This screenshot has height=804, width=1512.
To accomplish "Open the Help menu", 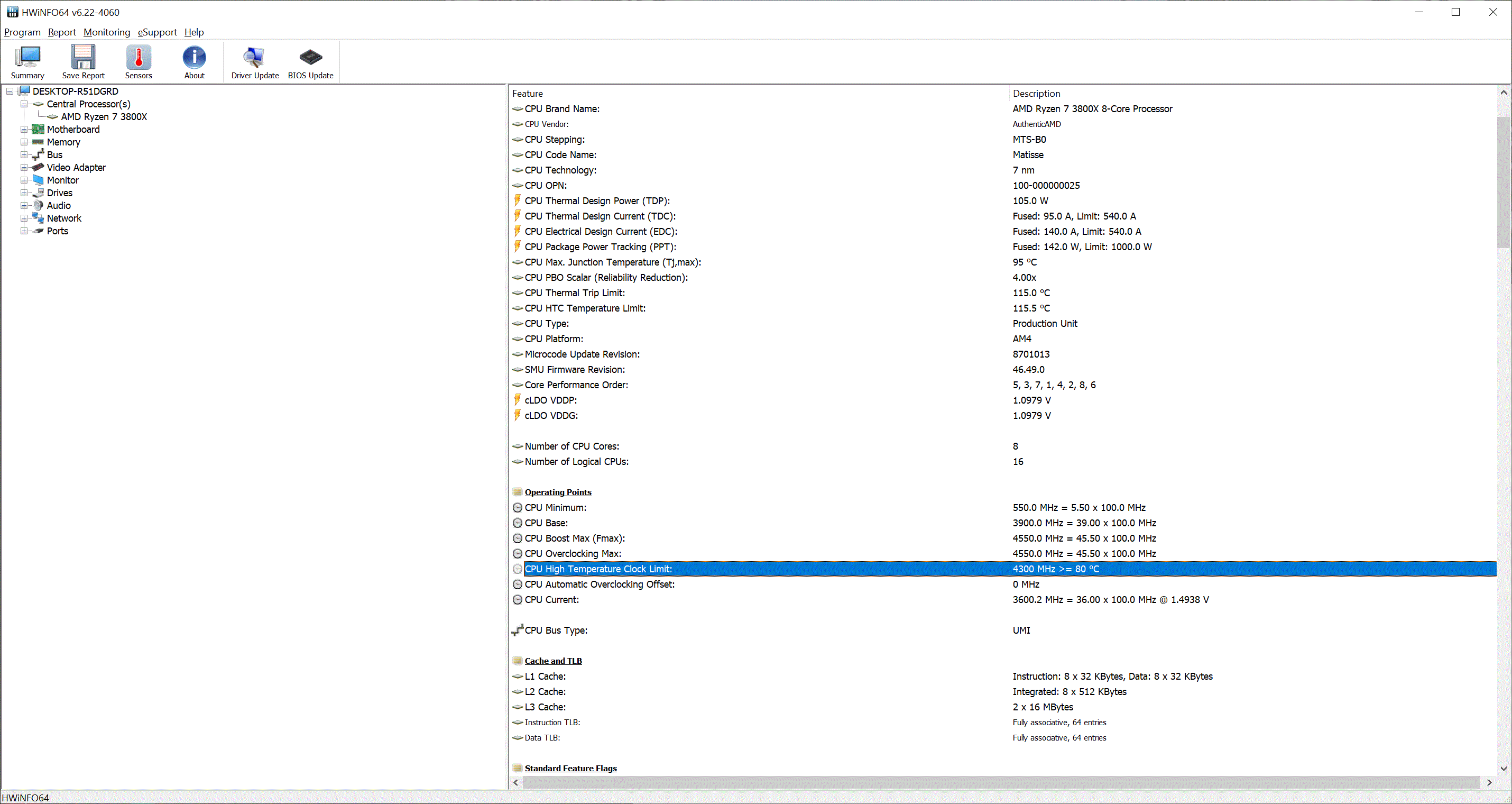I will pos(193,32).
